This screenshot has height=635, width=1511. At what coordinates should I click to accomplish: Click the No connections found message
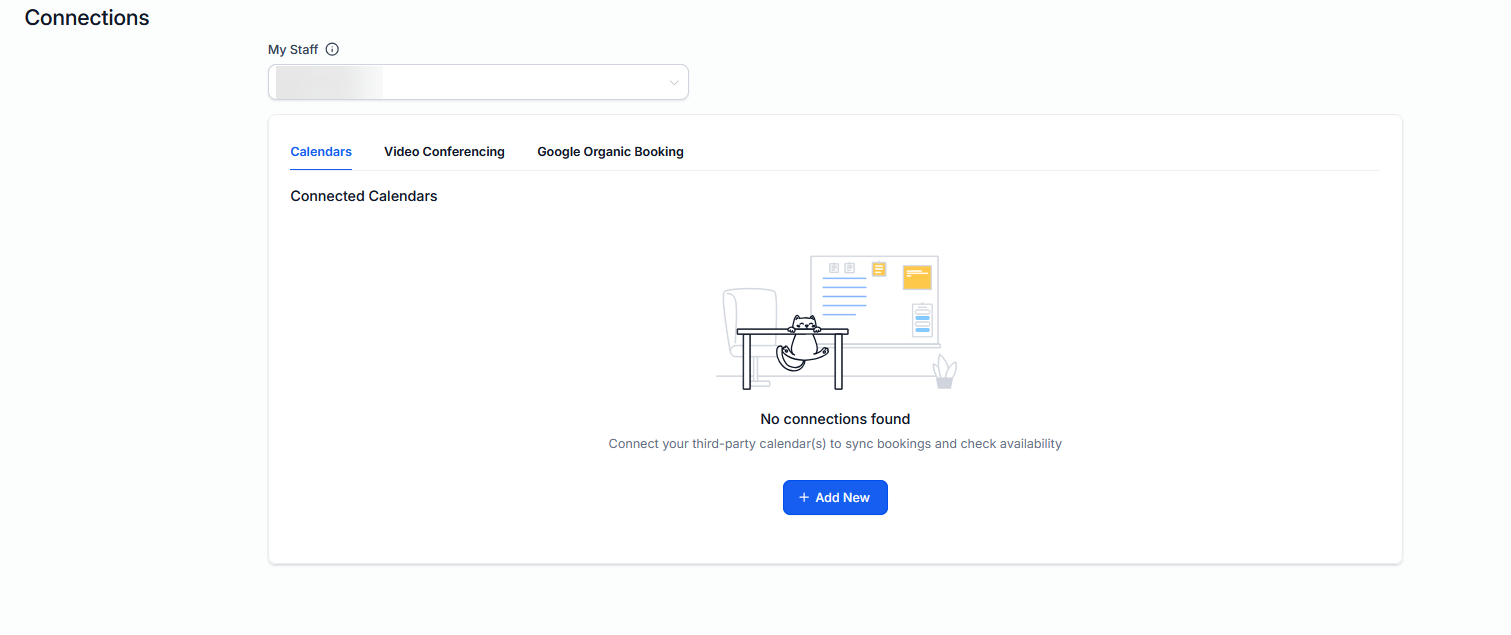pyautogui.click(x=835, y=419)
